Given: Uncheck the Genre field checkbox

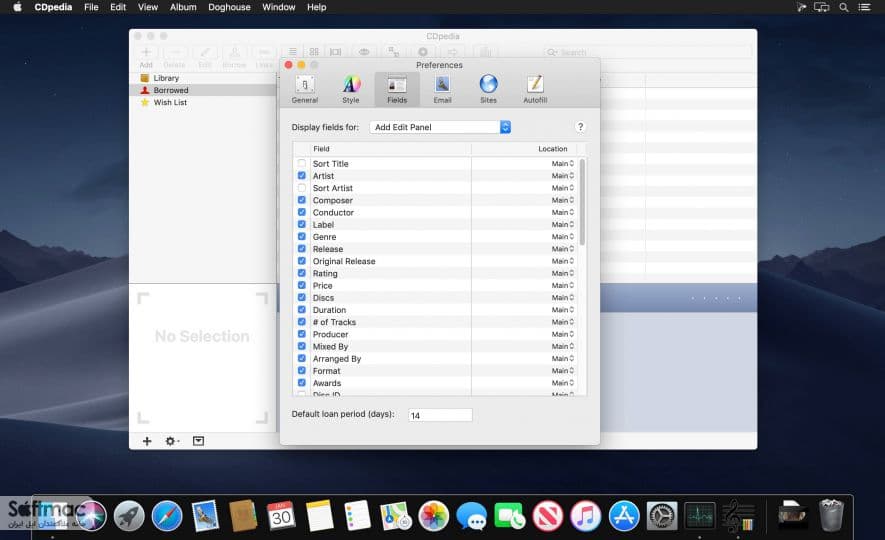Looking at the screenshot, I should [301, 236].
